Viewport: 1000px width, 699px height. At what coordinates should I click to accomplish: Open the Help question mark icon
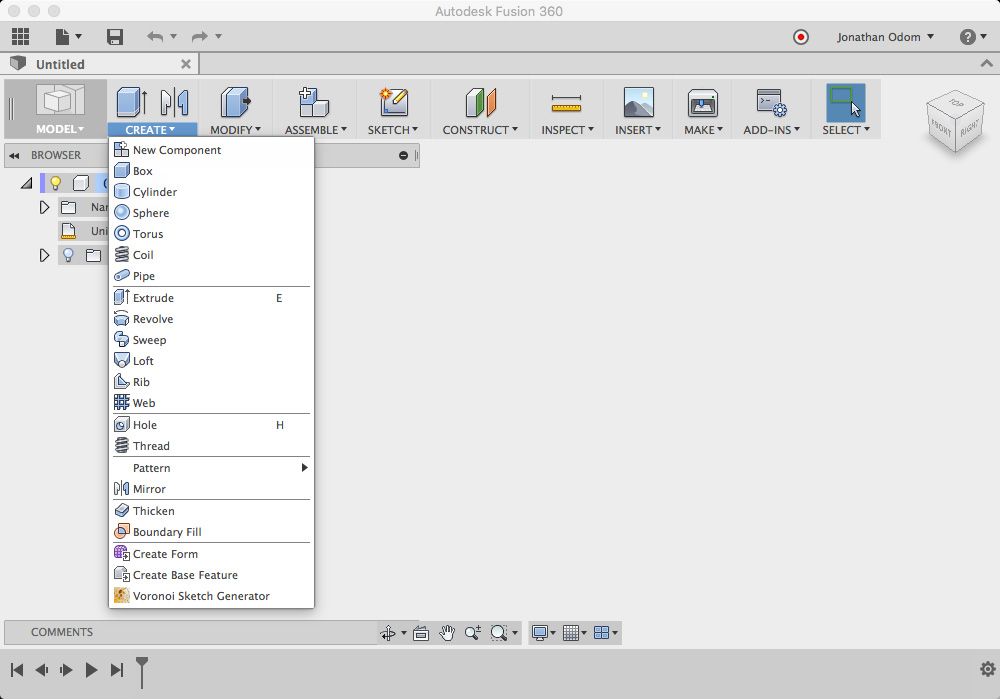(x=967, y=37)
